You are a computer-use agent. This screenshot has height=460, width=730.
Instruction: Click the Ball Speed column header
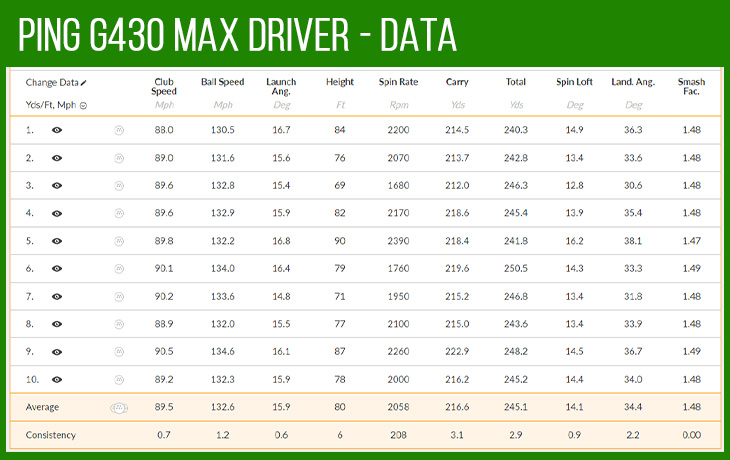pyautogui.click(x=223, y=82)
